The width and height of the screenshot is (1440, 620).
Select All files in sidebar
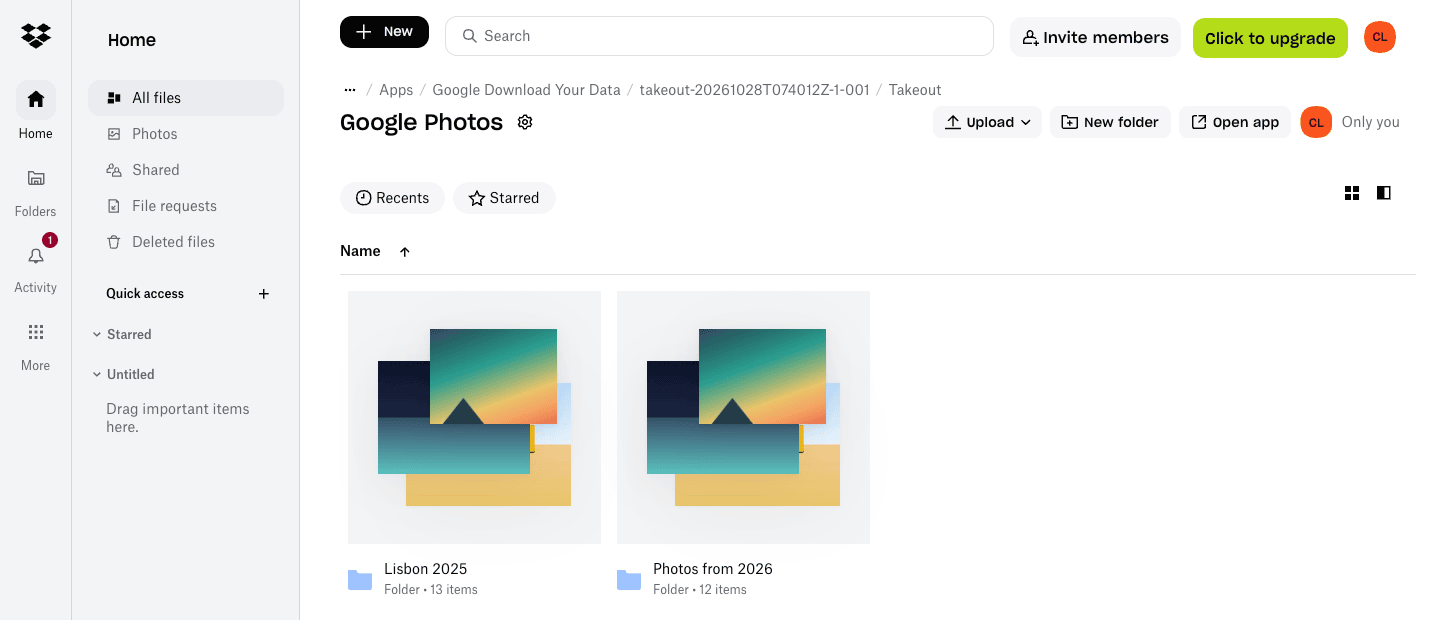186,98
